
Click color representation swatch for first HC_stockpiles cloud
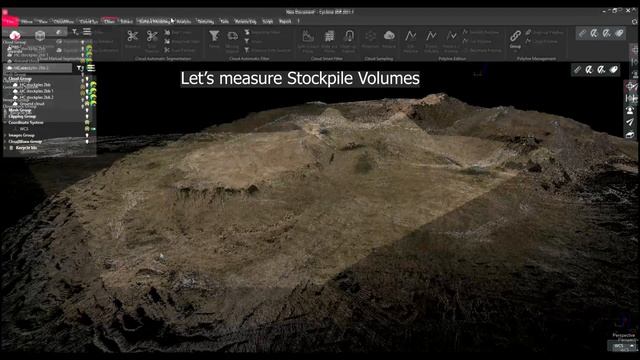(93, 85)
